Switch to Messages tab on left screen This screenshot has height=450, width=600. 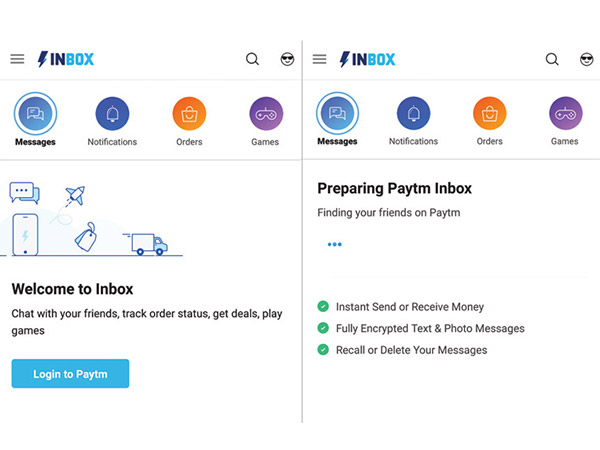point(35,116)
